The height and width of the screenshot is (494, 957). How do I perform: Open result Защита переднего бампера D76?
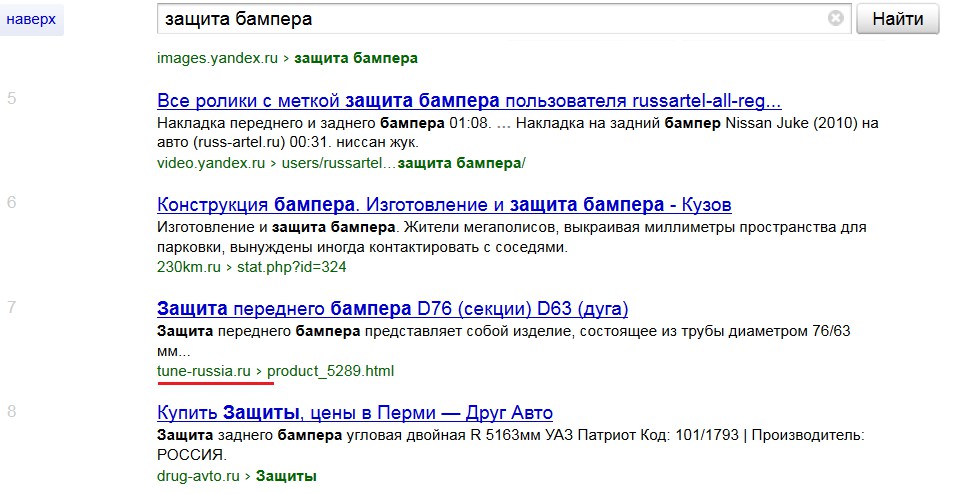coord(392,308)
